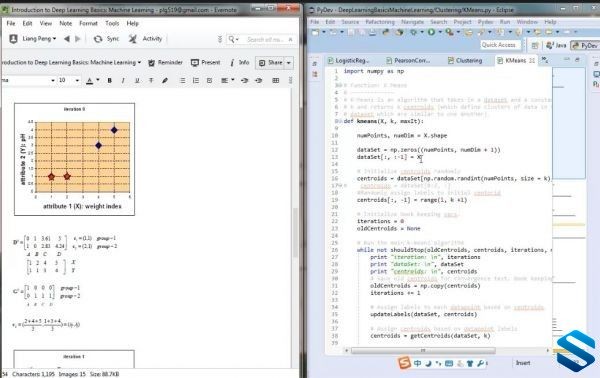Expand the Share button dropdown arrow
Viewport: 600px width, 378px height.
289,63
